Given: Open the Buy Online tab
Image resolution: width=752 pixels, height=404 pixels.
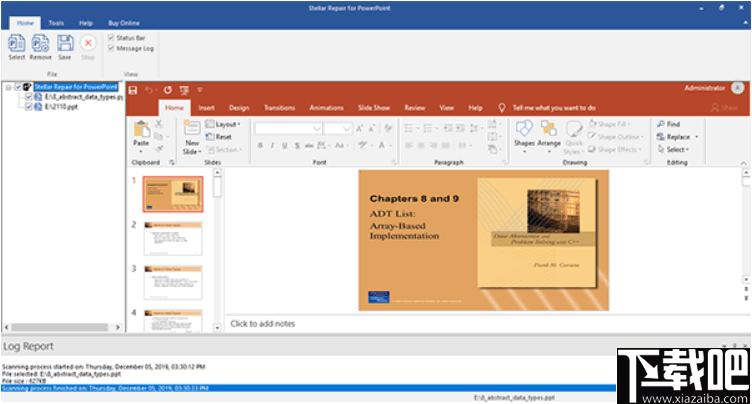Looking at the screenshot, I should tap(124, 23).
